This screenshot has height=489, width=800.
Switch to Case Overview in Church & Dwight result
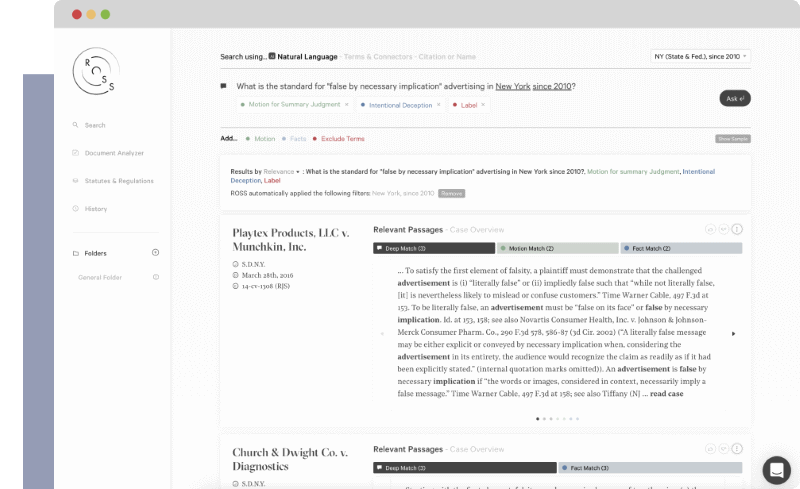[477, 449]
